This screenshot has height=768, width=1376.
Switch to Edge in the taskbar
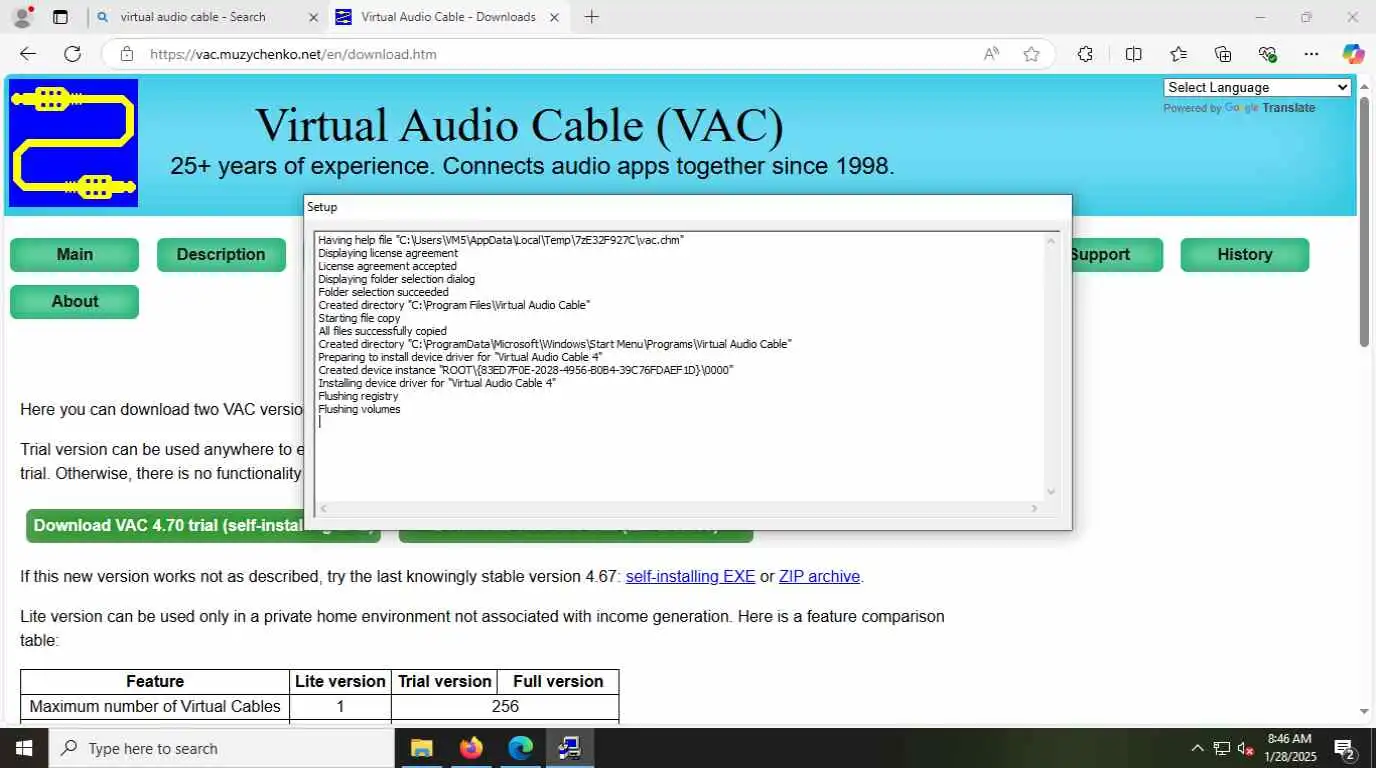coord(521,748)
